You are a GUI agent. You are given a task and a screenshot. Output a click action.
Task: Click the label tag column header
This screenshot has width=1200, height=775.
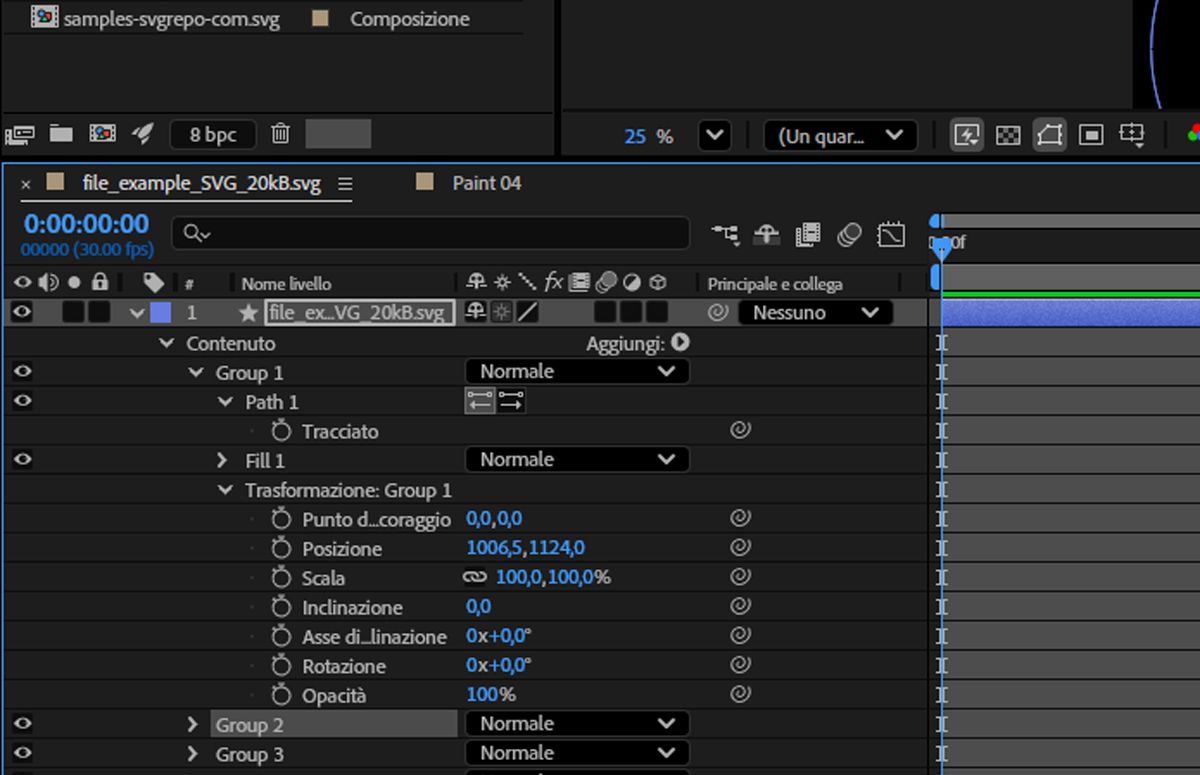point(153,283)
